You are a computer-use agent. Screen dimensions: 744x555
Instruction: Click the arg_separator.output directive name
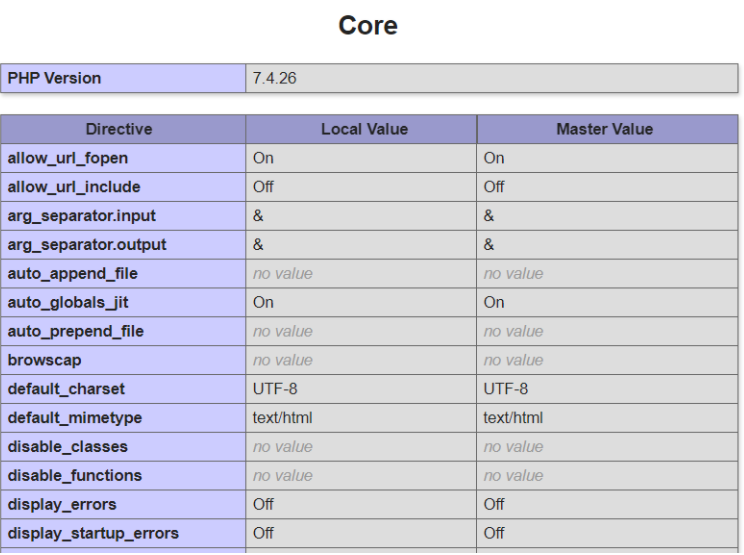click(87, 245)
